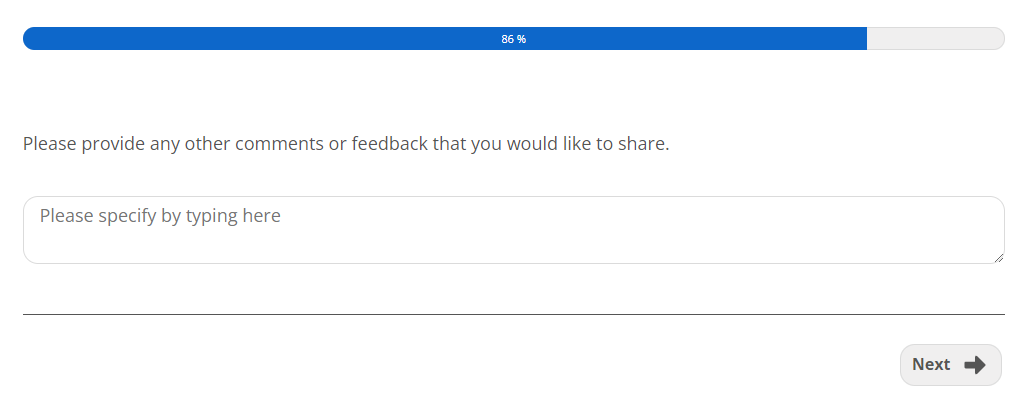Focus the comments text area
This screenshot has width=1036, height=417.
(513, 230)
